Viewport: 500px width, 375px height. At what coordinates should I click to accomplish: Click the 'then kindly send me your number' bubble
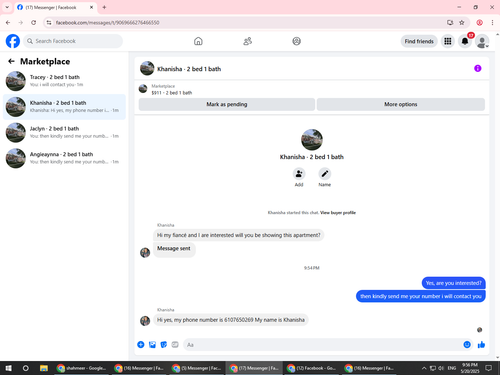point(421,296)
